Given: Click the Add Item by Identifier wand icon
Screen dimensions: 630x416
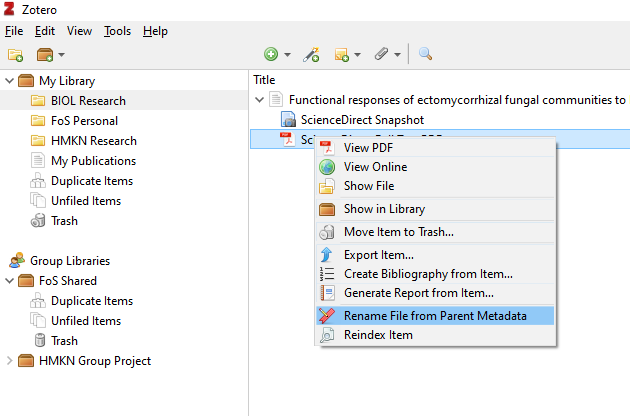Looking at the screenshot, I should coord(311,54).
